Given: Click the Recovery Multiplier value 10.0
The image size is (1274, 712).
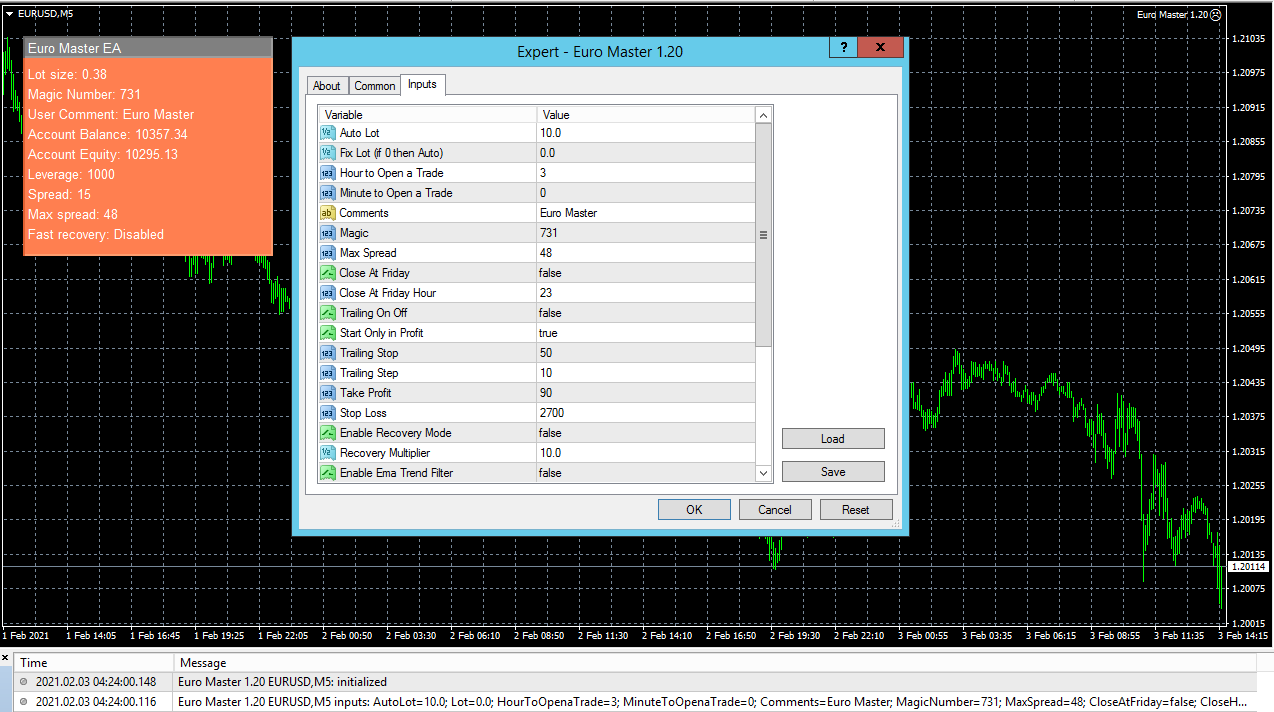Looking at the screenshot, I should tap(550, 453).
